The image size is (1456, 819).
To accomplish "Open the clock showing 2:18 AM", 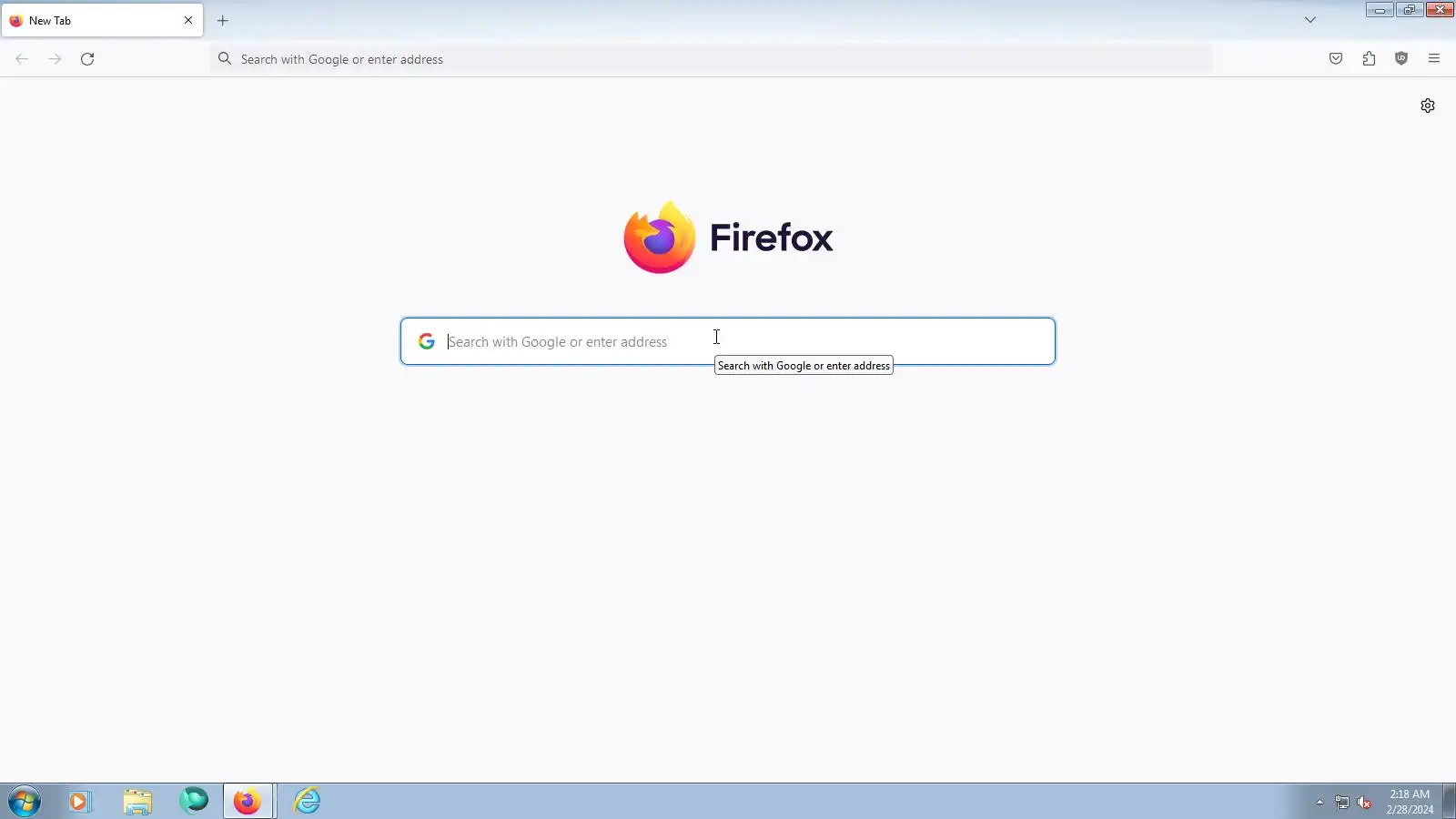I will pos(1410,802).
